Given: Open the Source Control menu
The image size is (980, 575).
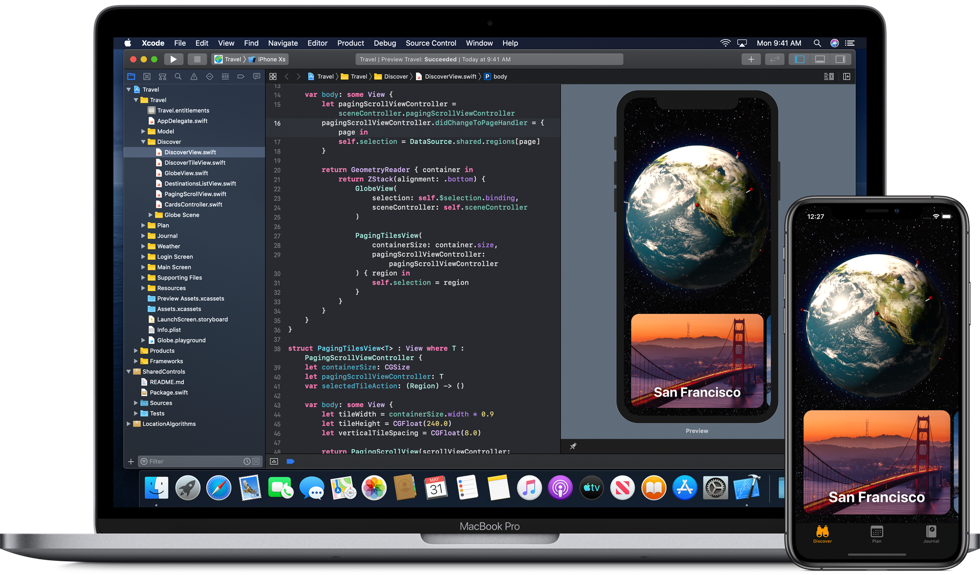Looking at the screenshot, I should [x=431, y=43].
